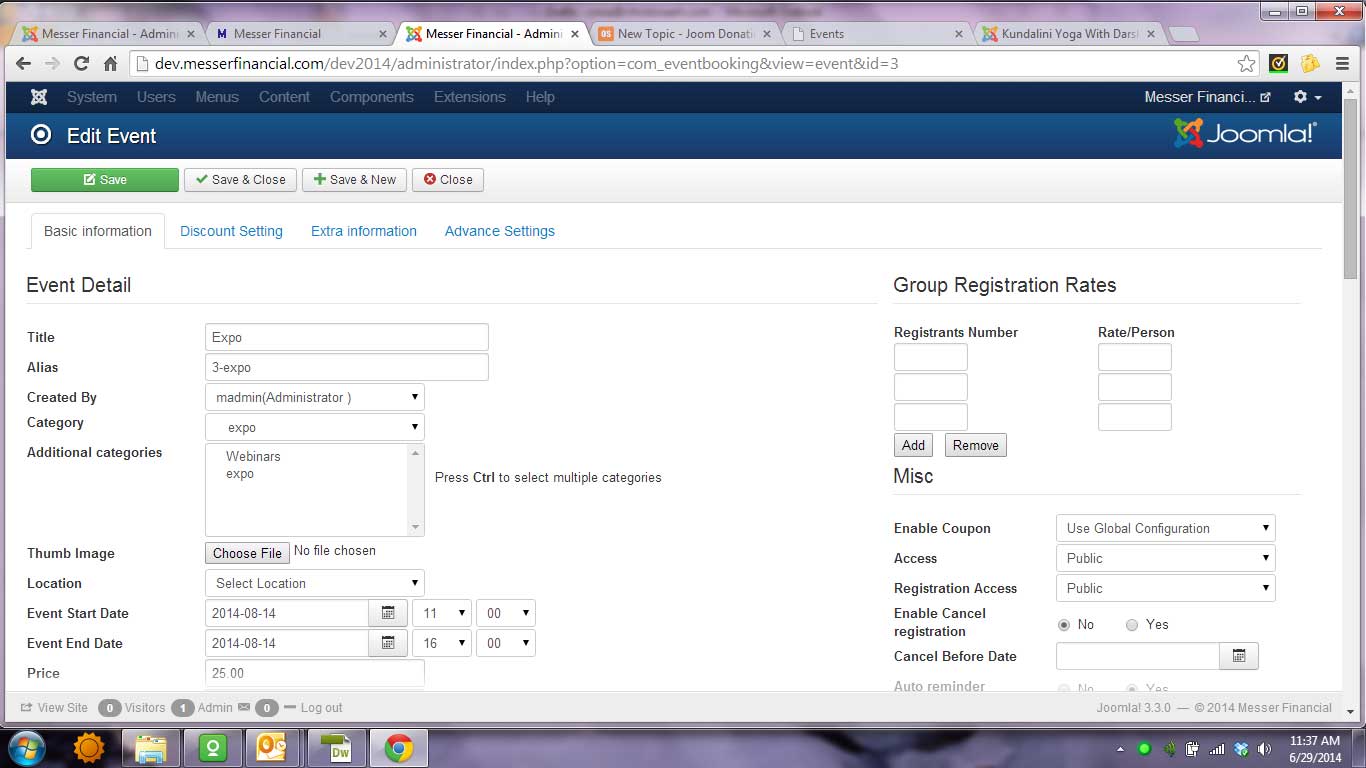Screen dimensions: 1366x768
Task: Expand the Category dropdown showing expo
Action: click(x=315, y=427)
